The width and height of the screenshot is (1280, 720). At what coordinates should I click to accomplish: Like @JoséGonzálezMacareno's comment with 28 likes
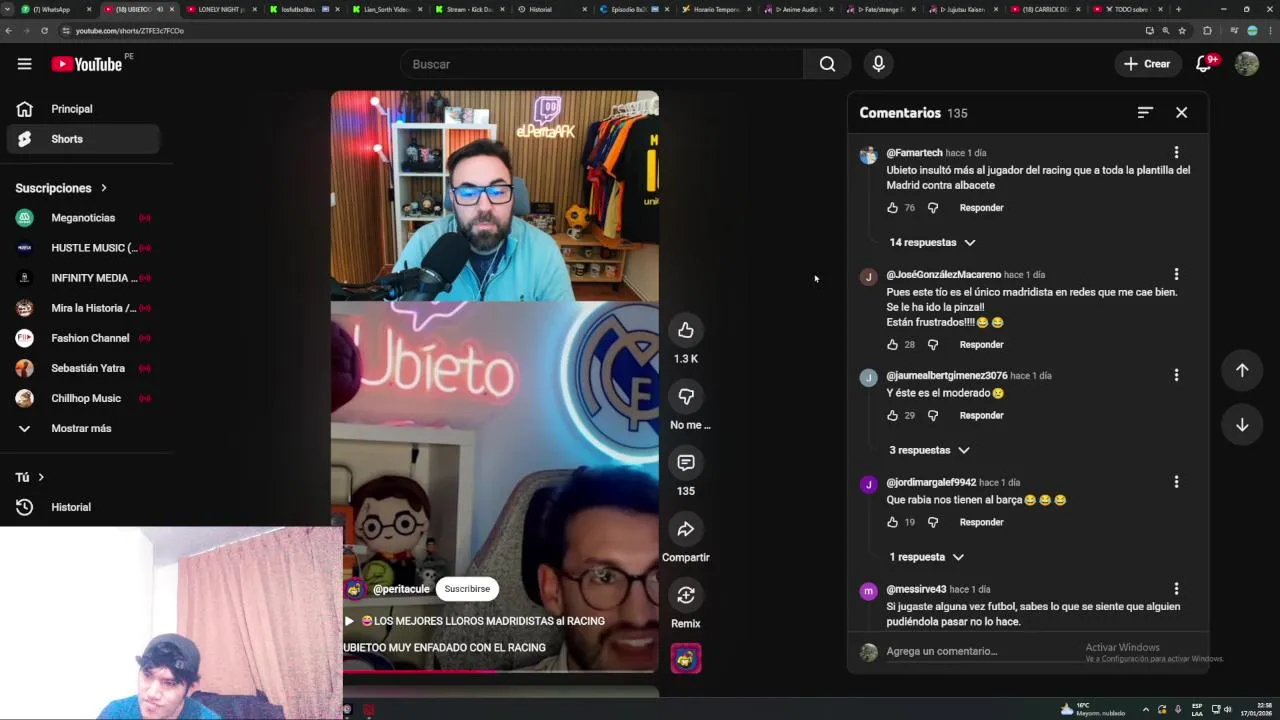tap(892, 345)
